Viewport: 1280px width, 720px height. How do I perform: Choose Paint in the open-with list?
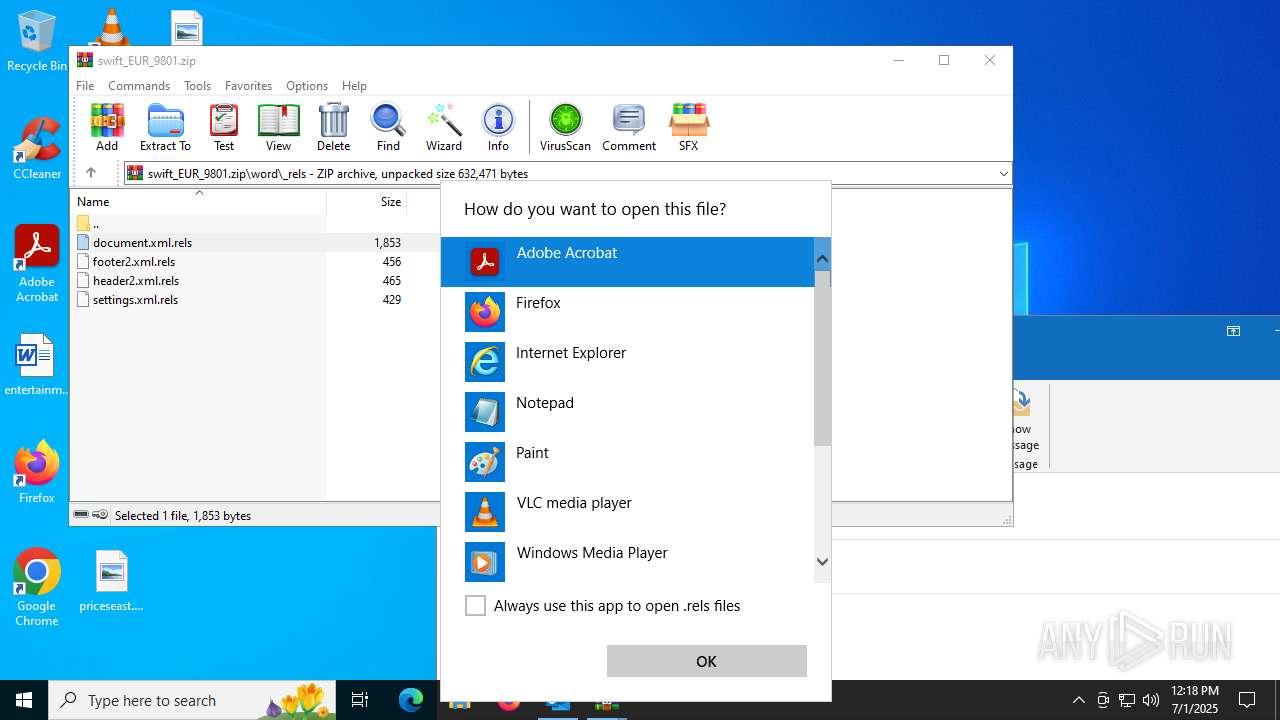[x=629, y=462]
